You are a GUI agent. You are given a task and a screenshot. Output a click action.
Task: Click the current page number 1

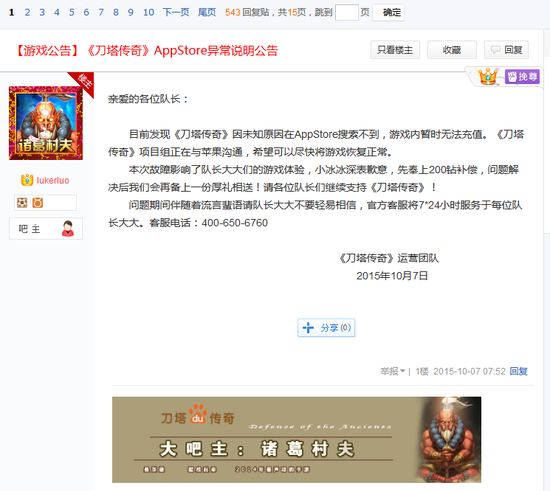[12, 13]
